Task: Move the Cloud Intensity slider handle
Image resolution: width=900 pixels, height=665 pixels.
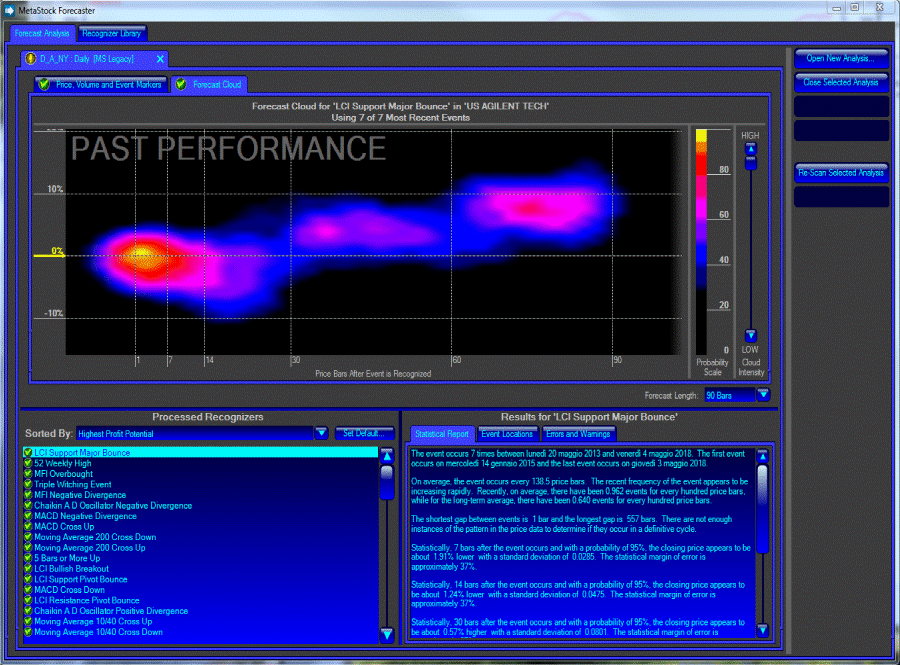Action: click(750, 163)
